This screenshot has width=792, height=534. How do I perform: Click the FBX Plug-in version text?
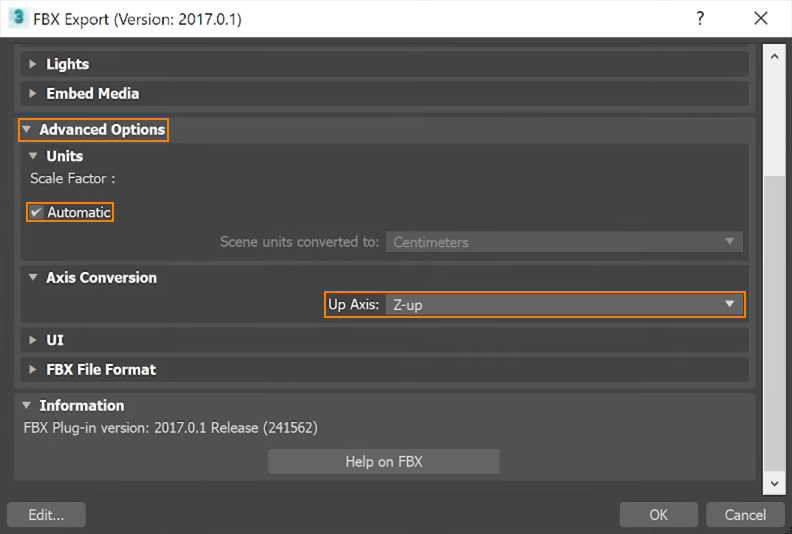tap(171, 428)
